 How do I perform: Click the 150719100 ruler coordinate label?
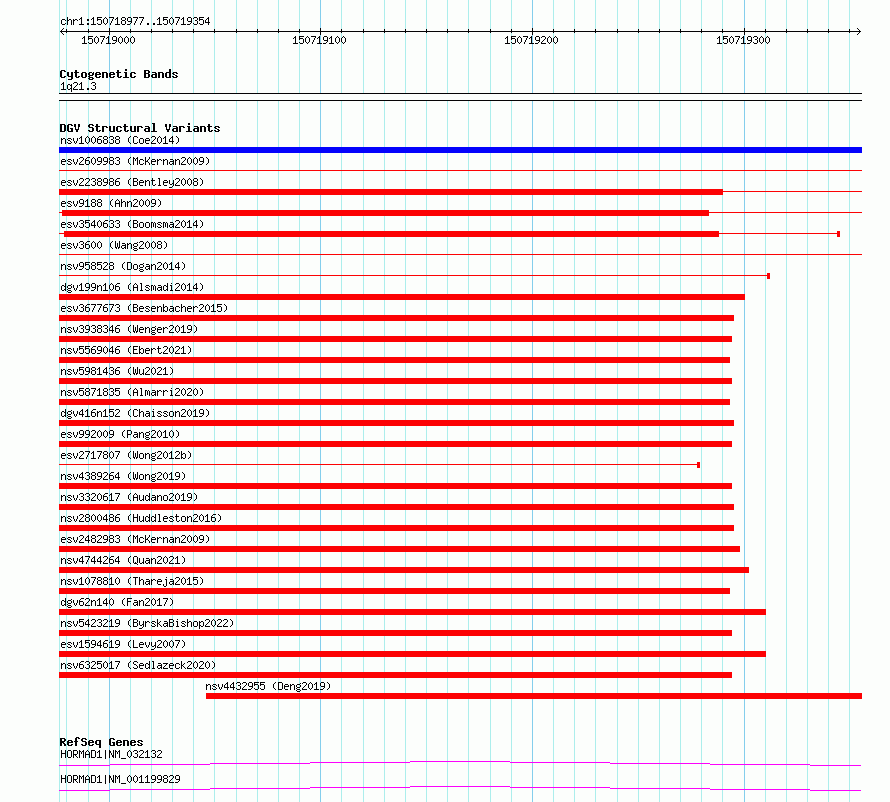point(319,40)
